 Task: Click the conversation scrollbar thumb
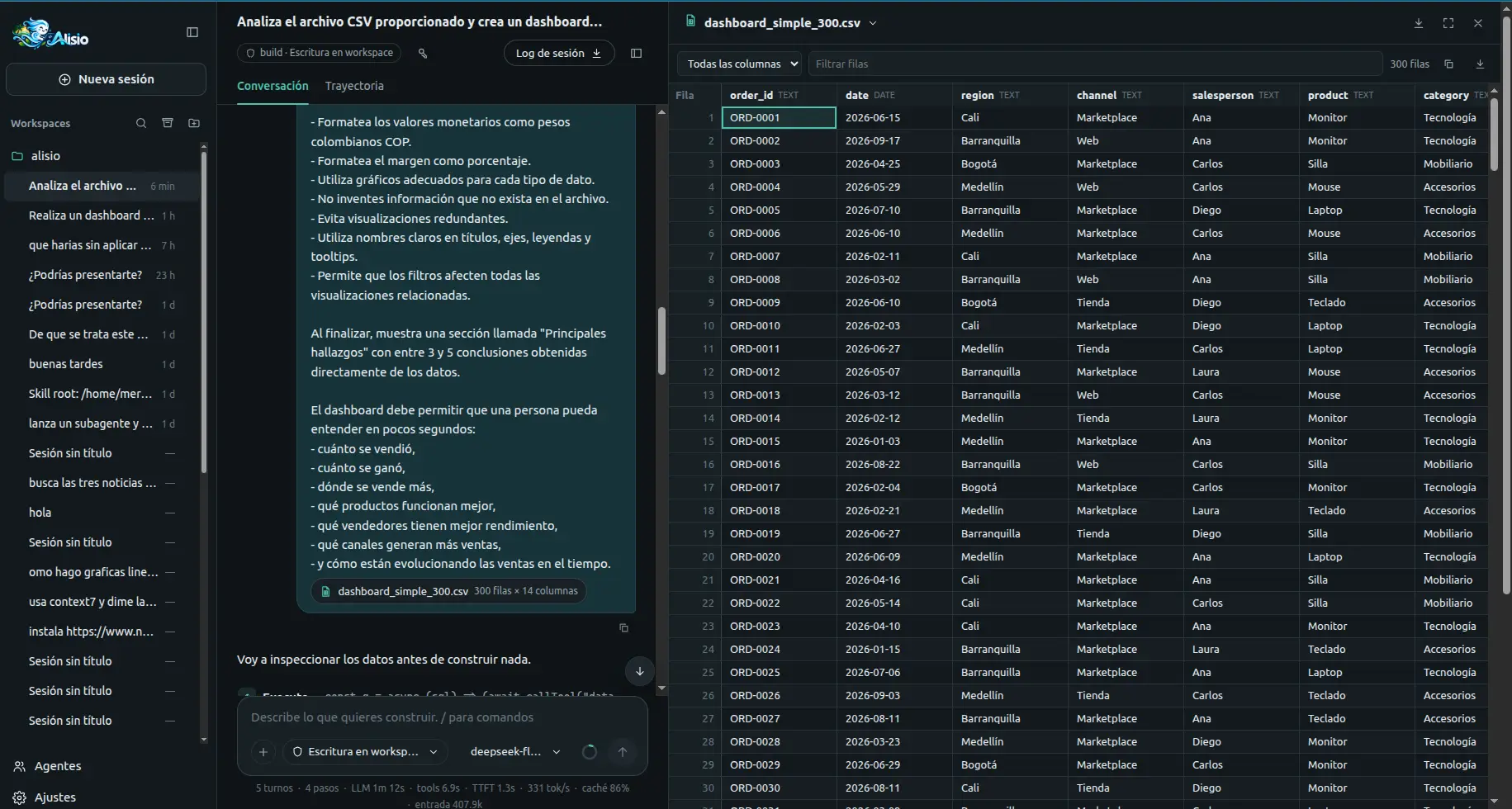point(661,341)
